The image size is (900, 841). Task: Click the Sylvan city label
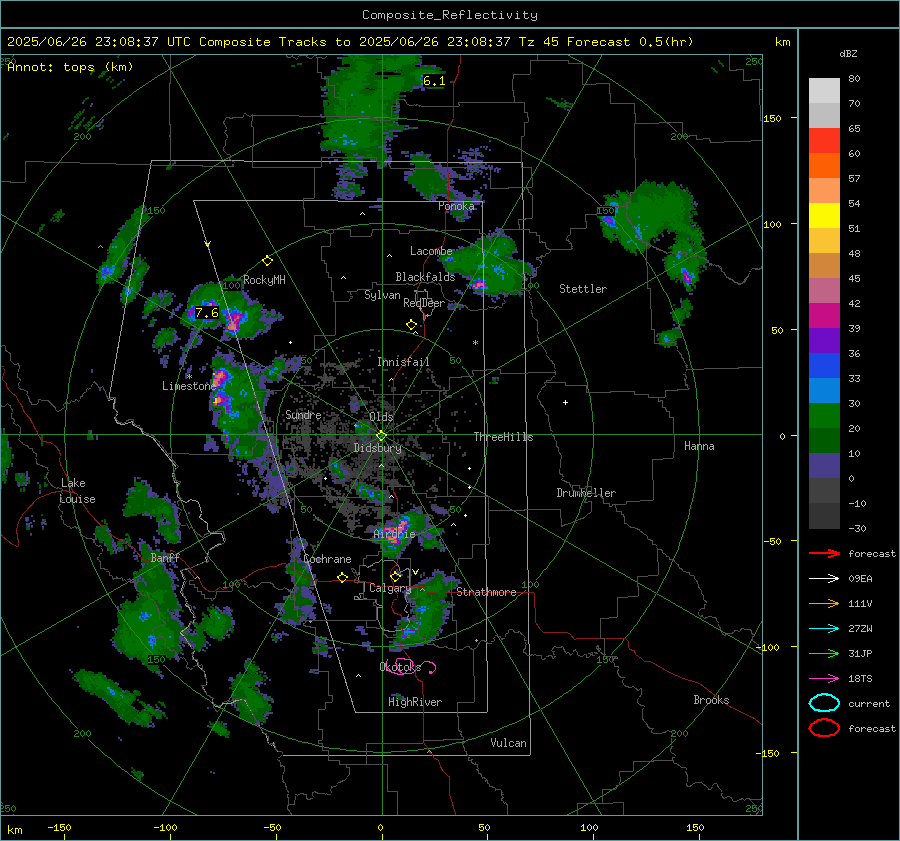point(382,296)
